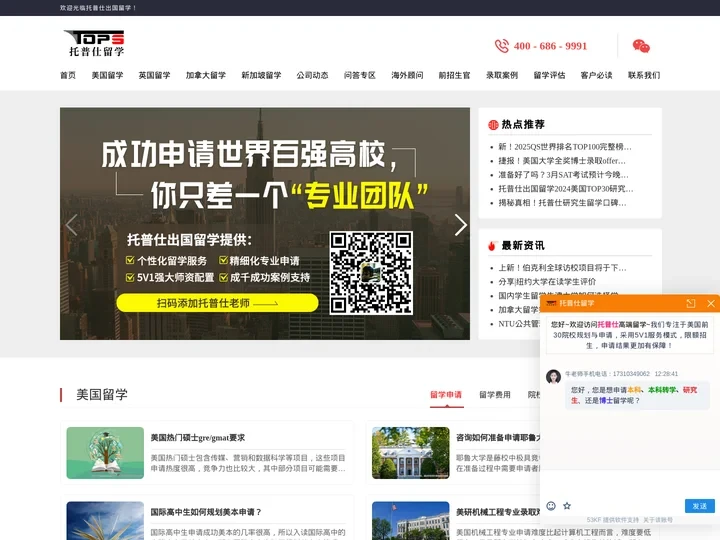The height and width of the screenshot is (540, 720).
Task: Open 问答专区 navigation item
Action: coord(360,75)
